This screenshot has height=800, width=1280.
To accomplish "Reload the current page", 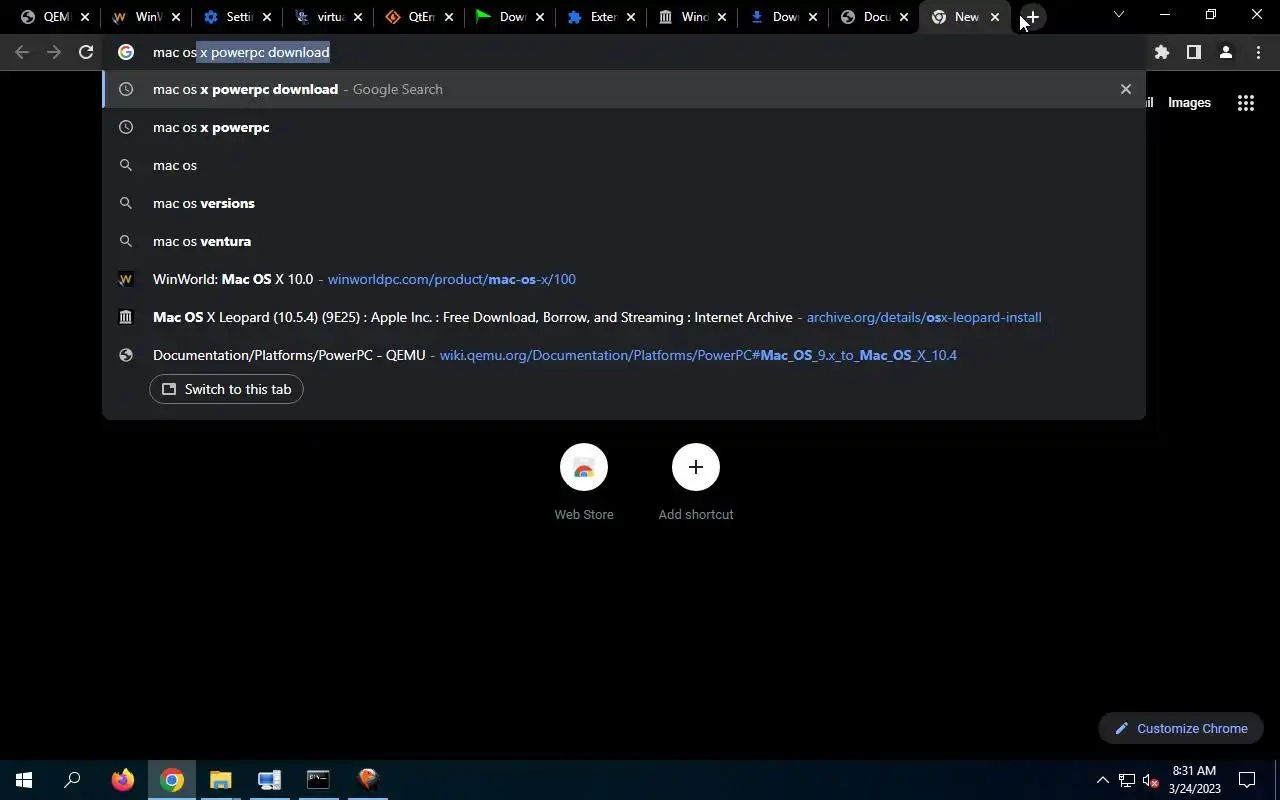I will [86, 52].
